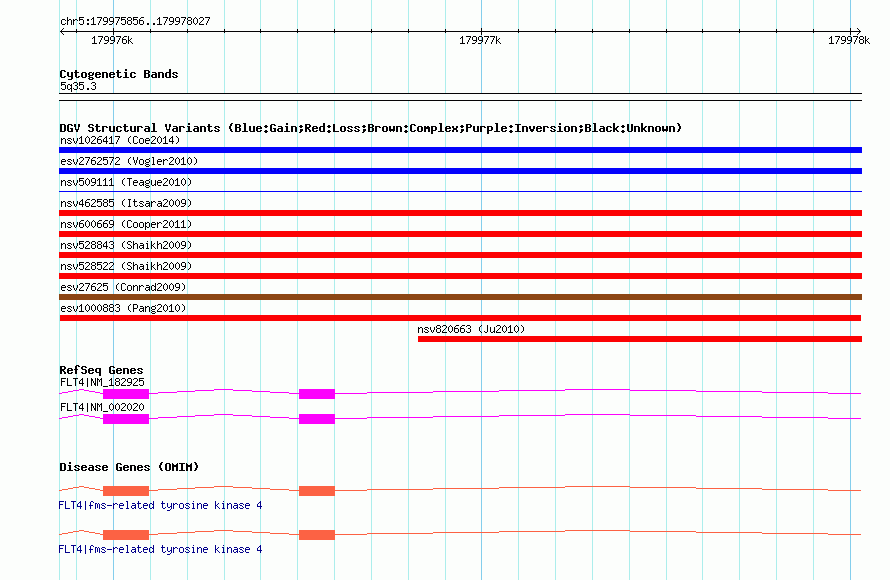
Task: Click the red nsv600669 loss bar
Action: click(460, 234)
